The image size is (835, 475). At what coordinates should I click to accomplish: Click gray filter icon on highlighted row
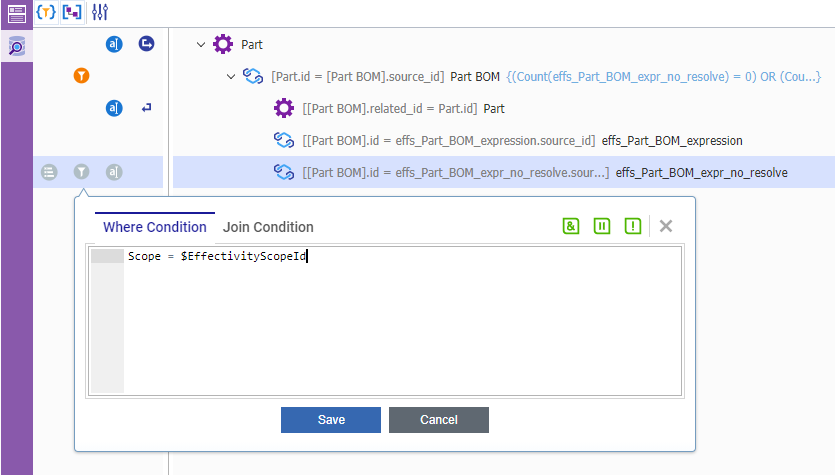pos(81,172)
